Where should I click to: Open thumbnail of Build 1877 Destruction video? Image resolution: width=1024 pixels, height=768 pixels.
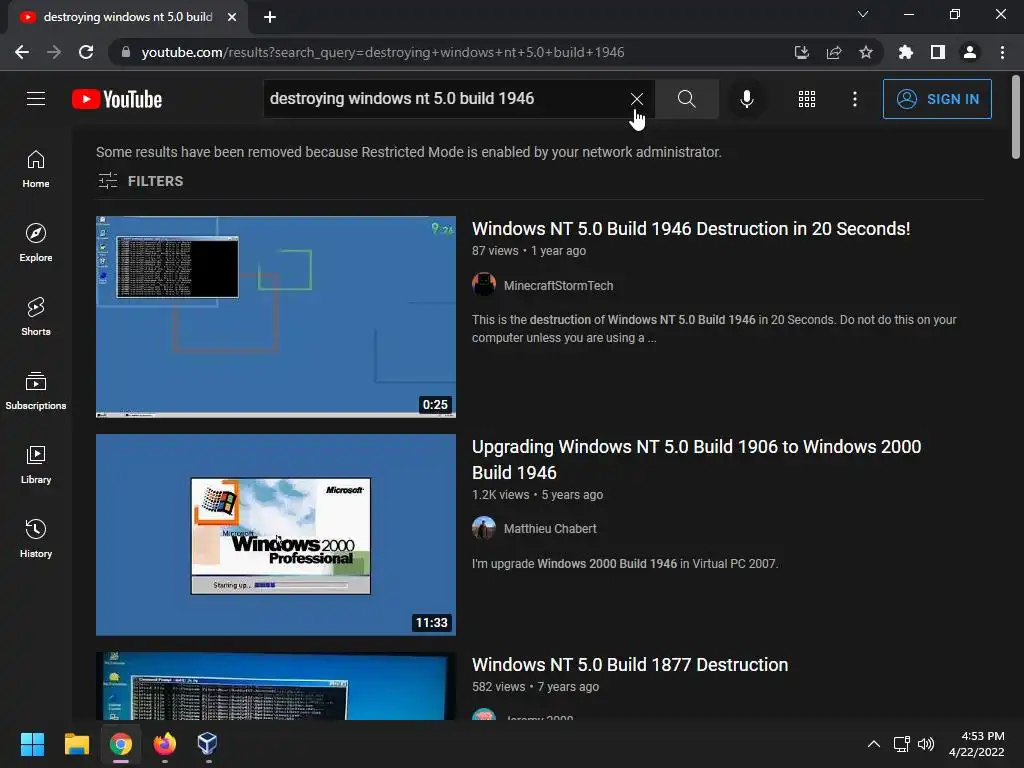click(x=276, y=686)
